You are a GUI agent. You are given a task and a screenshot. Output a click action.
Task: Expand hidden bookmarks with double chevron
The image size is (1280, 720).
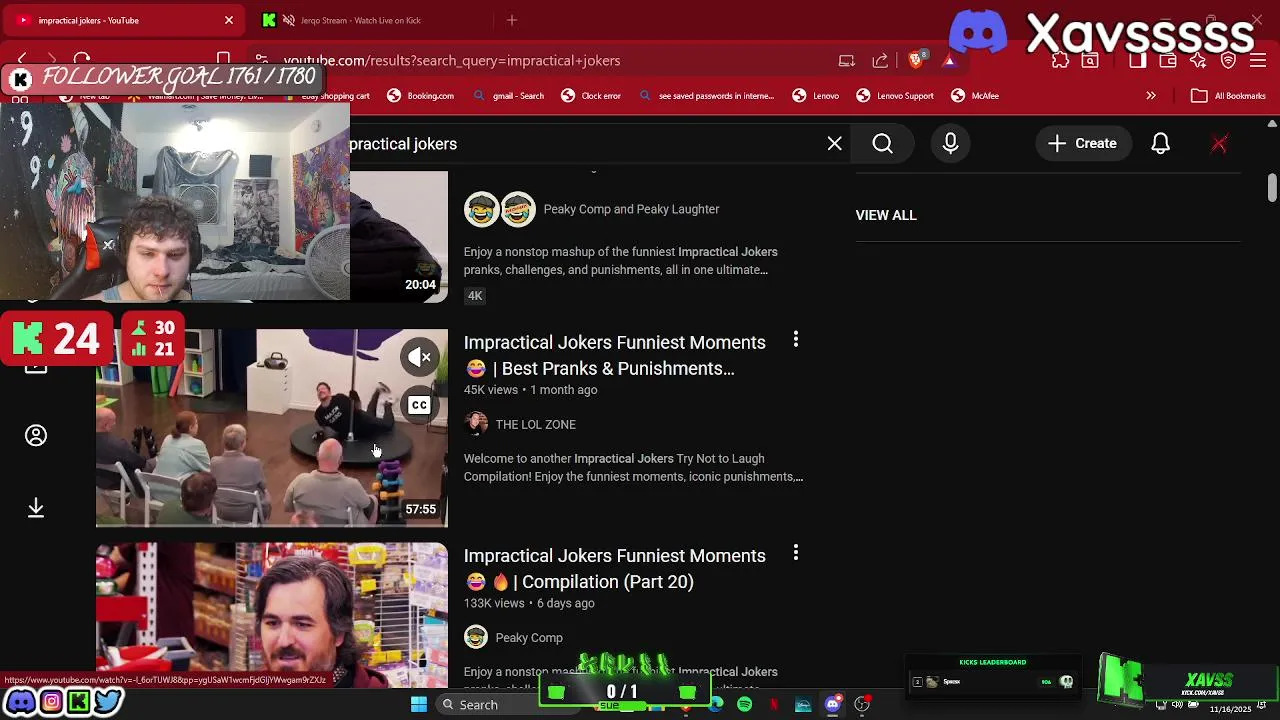[1151, 96]
